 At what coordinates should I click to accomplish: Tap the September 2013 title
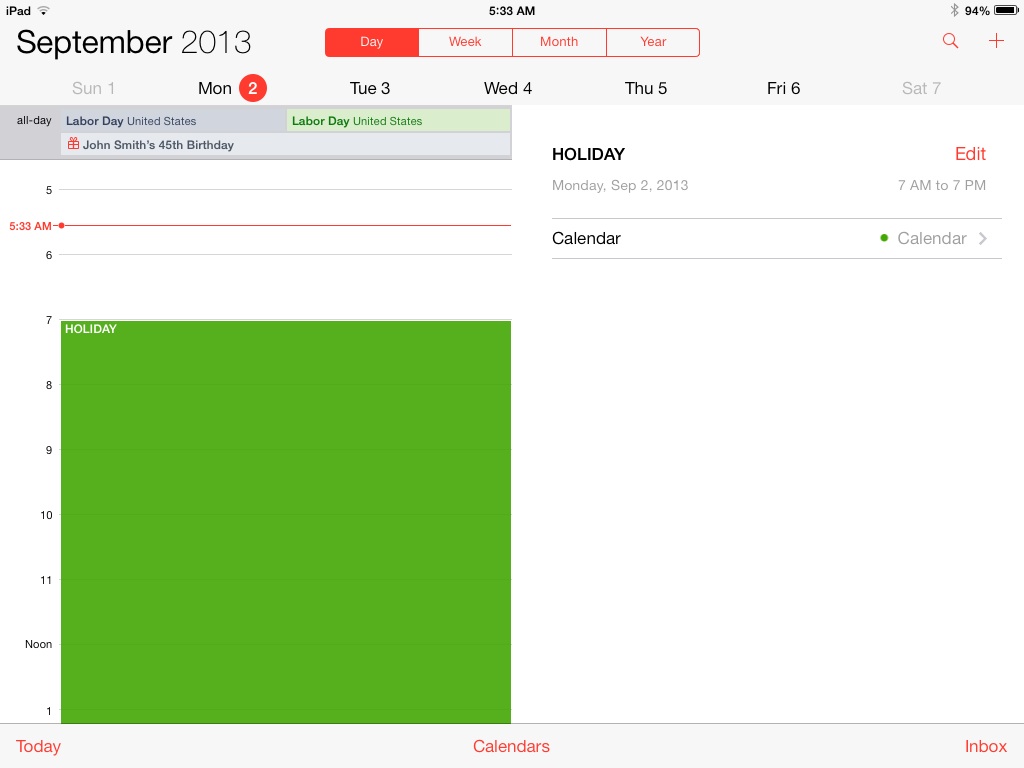pyautogui.click(x=133, y=42)
